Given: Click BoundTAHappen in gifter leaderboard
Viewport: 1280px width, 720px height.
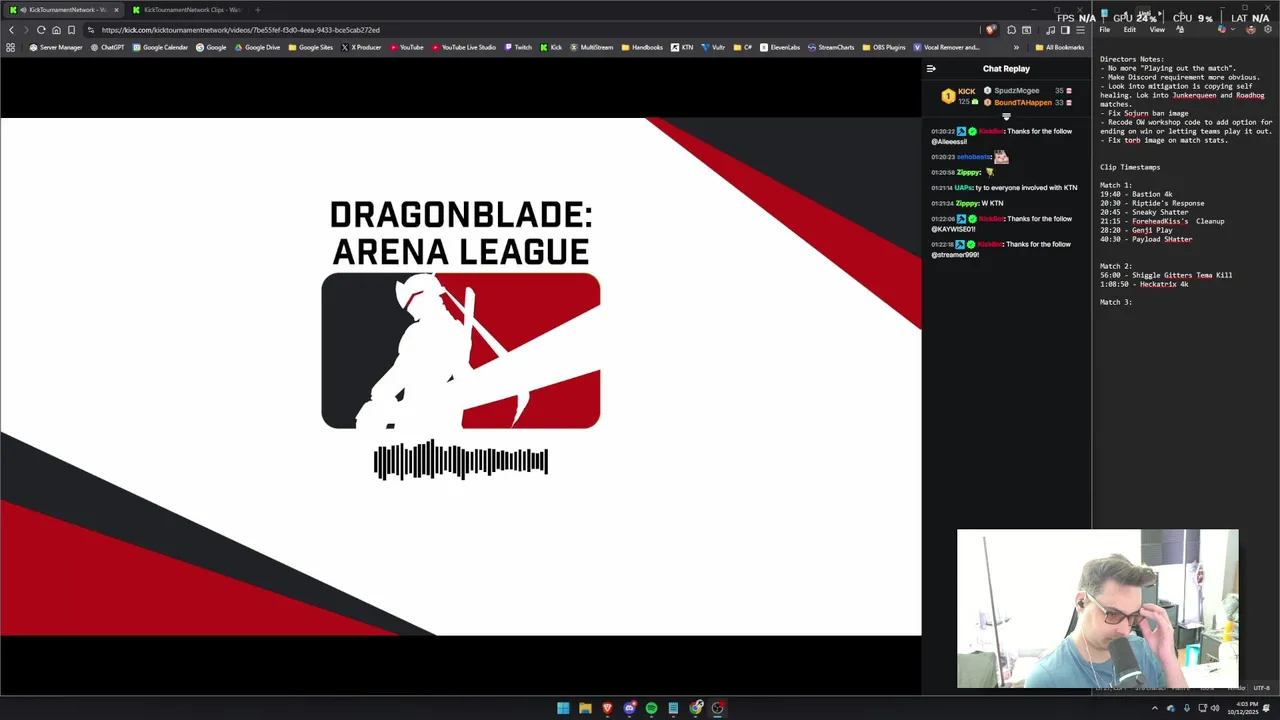Looking at the screenshot, I should (x=1023, y=102).
